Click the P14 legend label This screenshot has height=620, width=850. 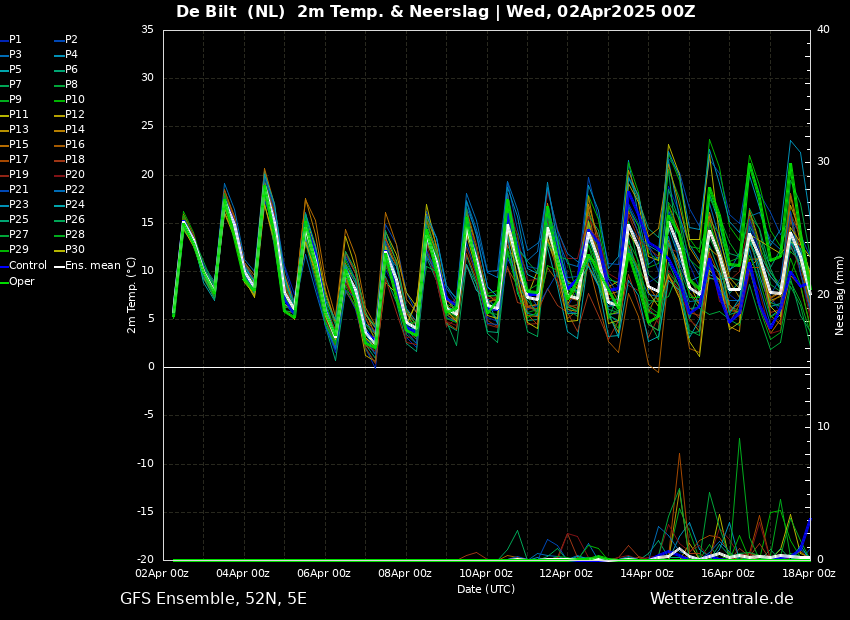point(70,130)
